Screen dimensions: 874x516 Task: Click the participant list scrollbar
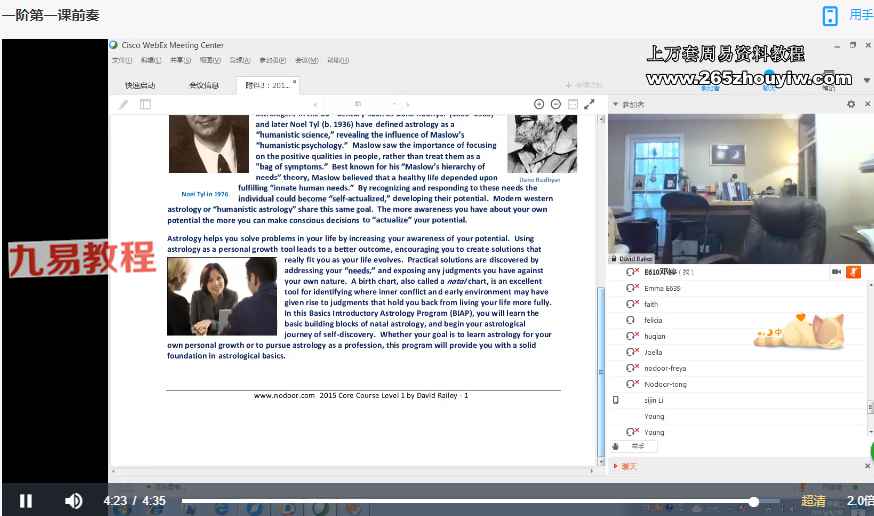870,407
